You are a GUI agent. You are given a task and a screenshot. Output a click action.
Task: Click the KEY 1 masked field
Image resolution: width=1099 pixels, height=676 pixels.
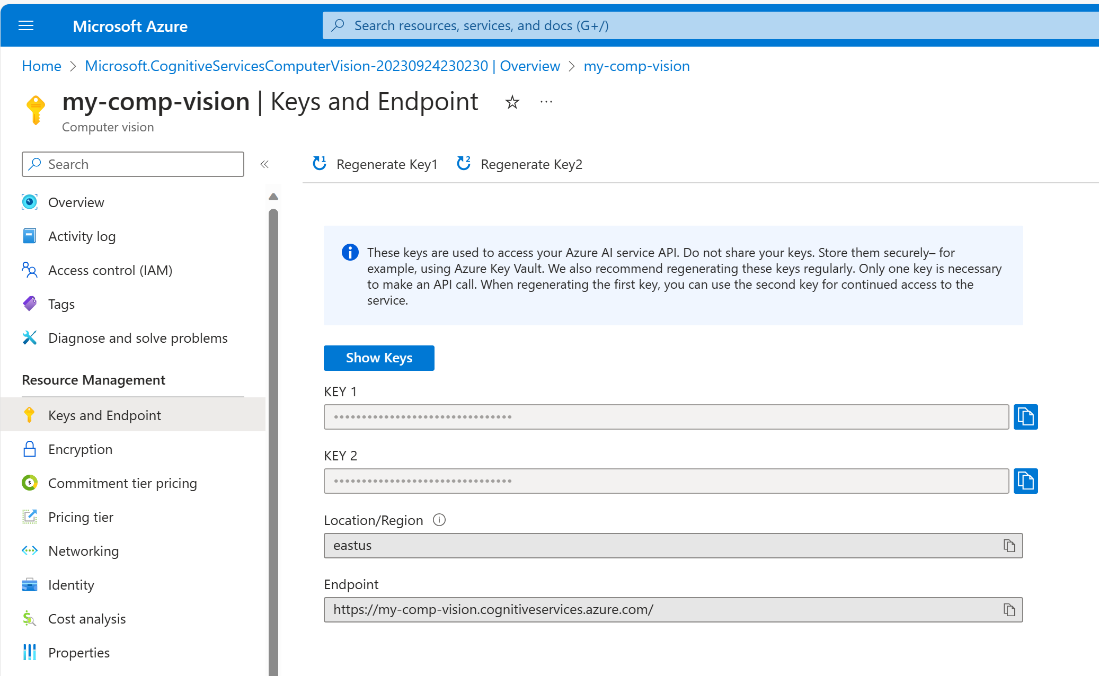pyautogui.click(x=666, y=417)
